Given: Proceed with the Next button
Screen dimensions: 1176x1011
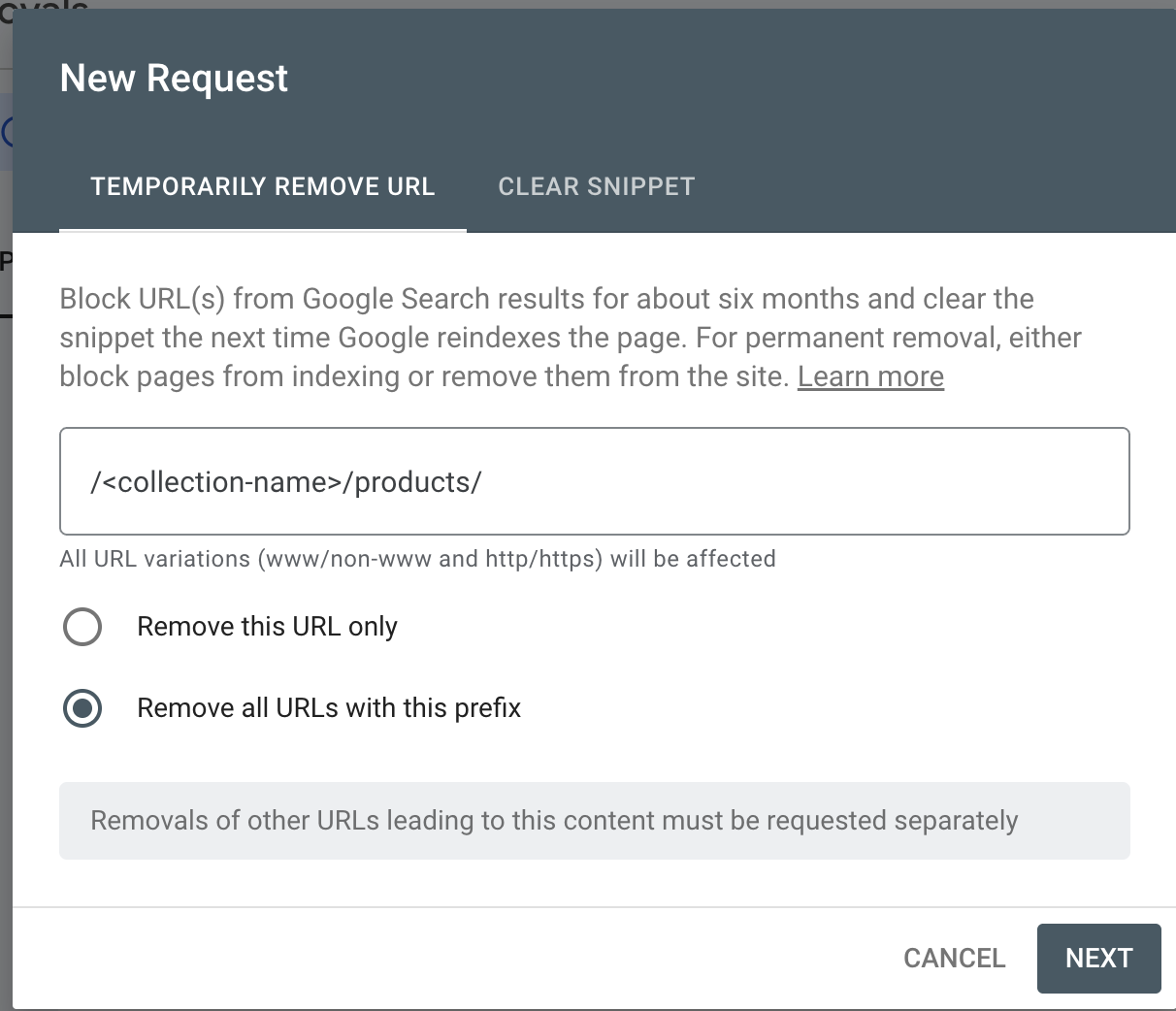Looking at the screenshot, I should tap(1098, 959).
